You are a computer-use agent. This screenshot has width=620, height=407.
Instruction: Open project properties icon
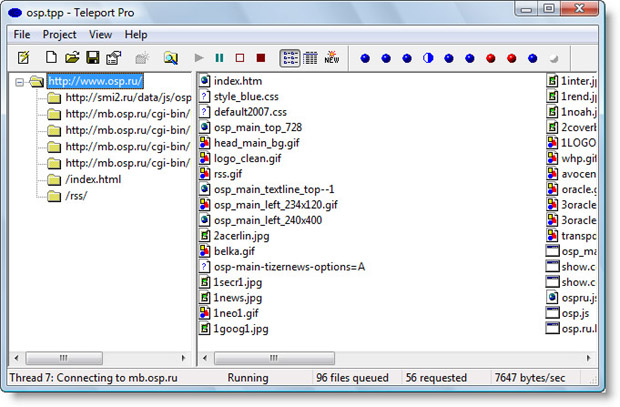(113, 58)
